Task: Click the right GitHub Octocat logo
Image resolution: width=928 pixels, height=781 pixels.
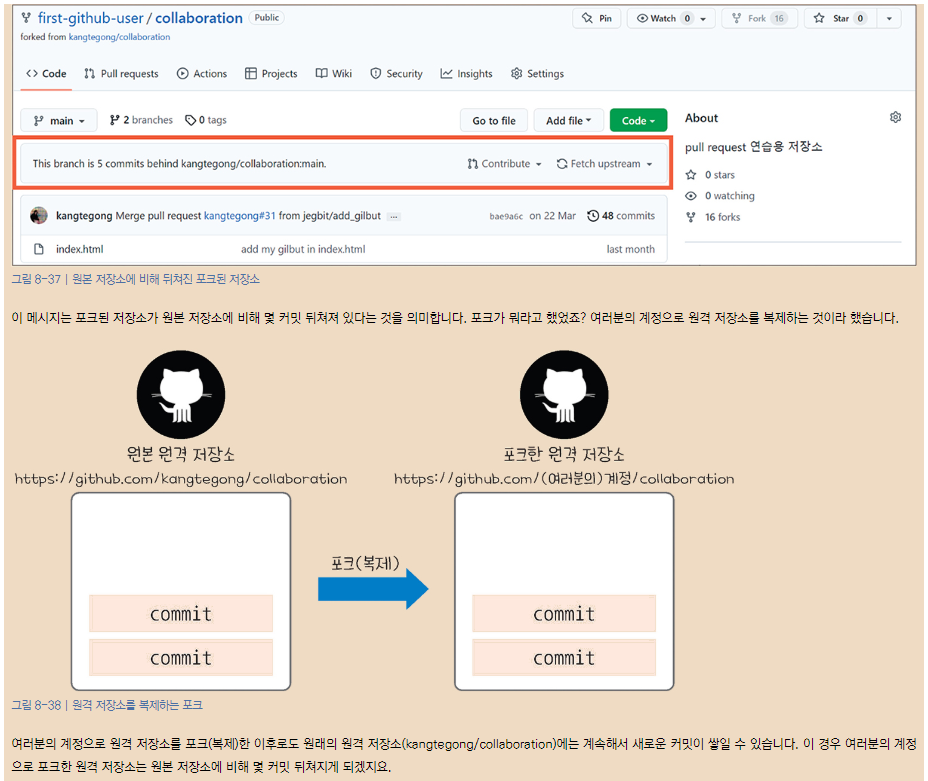Action: [564, 395]
